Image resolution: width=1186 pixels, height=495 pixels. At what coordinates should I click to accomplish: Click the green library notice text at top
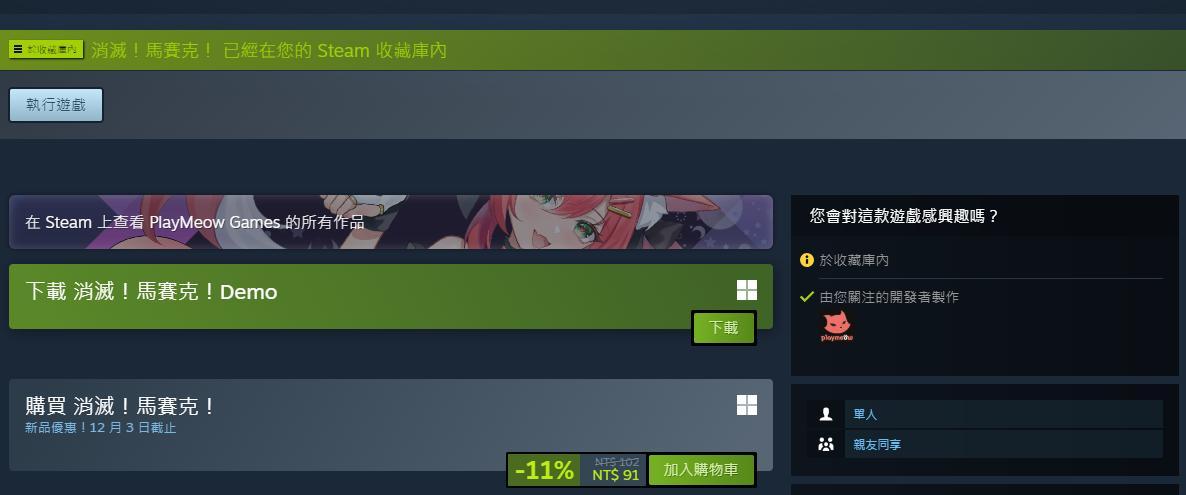(269, 51)
